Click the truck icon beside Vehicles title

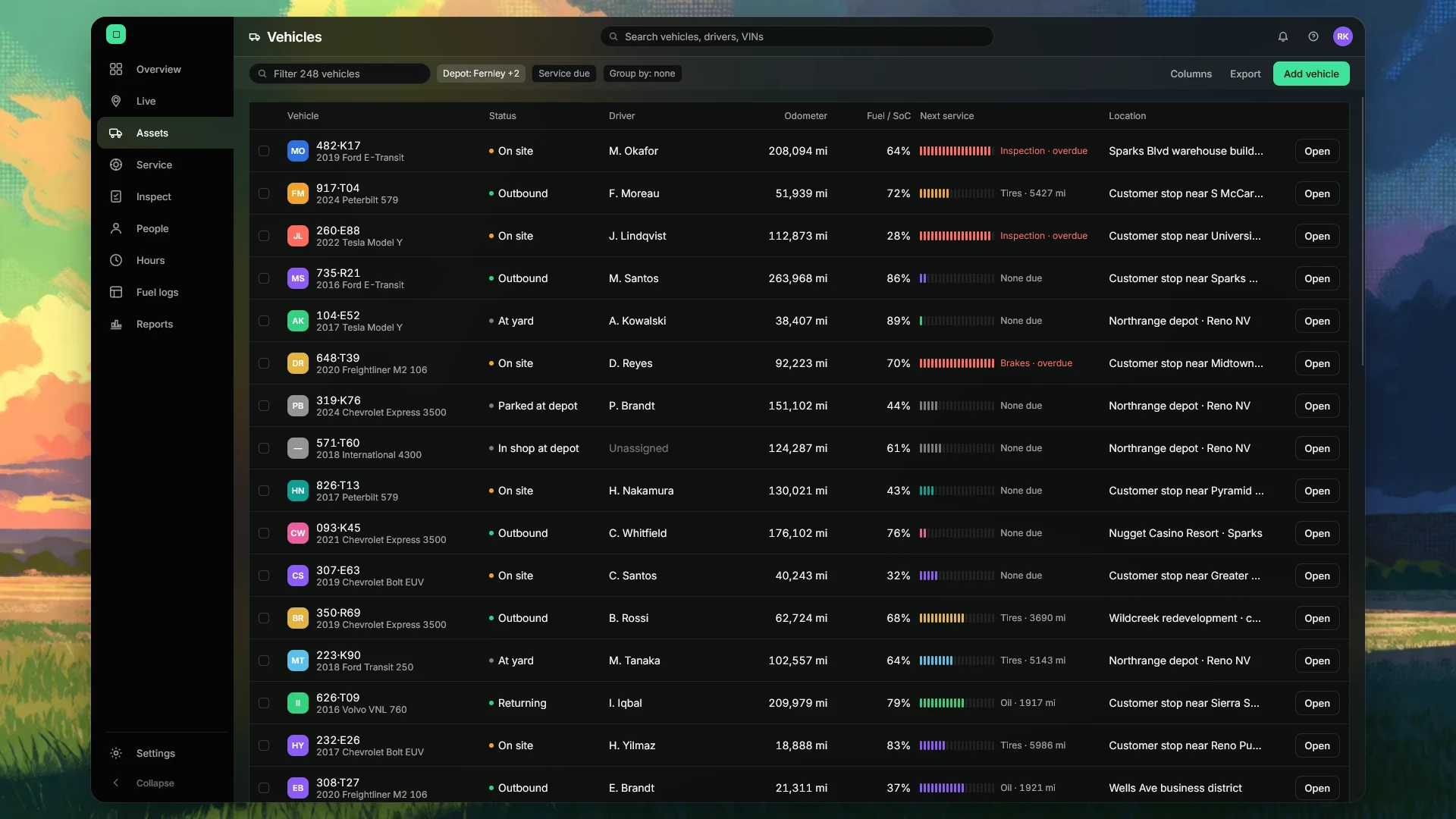255,37
